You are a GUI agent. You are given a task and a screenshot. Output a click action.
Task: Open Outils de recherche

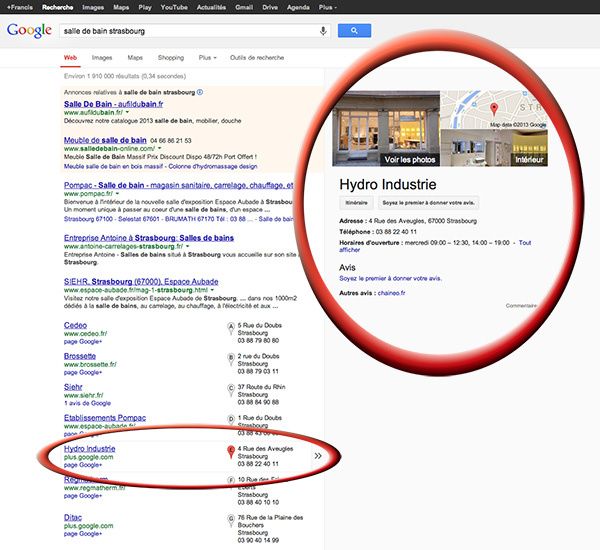click(257, 58)
